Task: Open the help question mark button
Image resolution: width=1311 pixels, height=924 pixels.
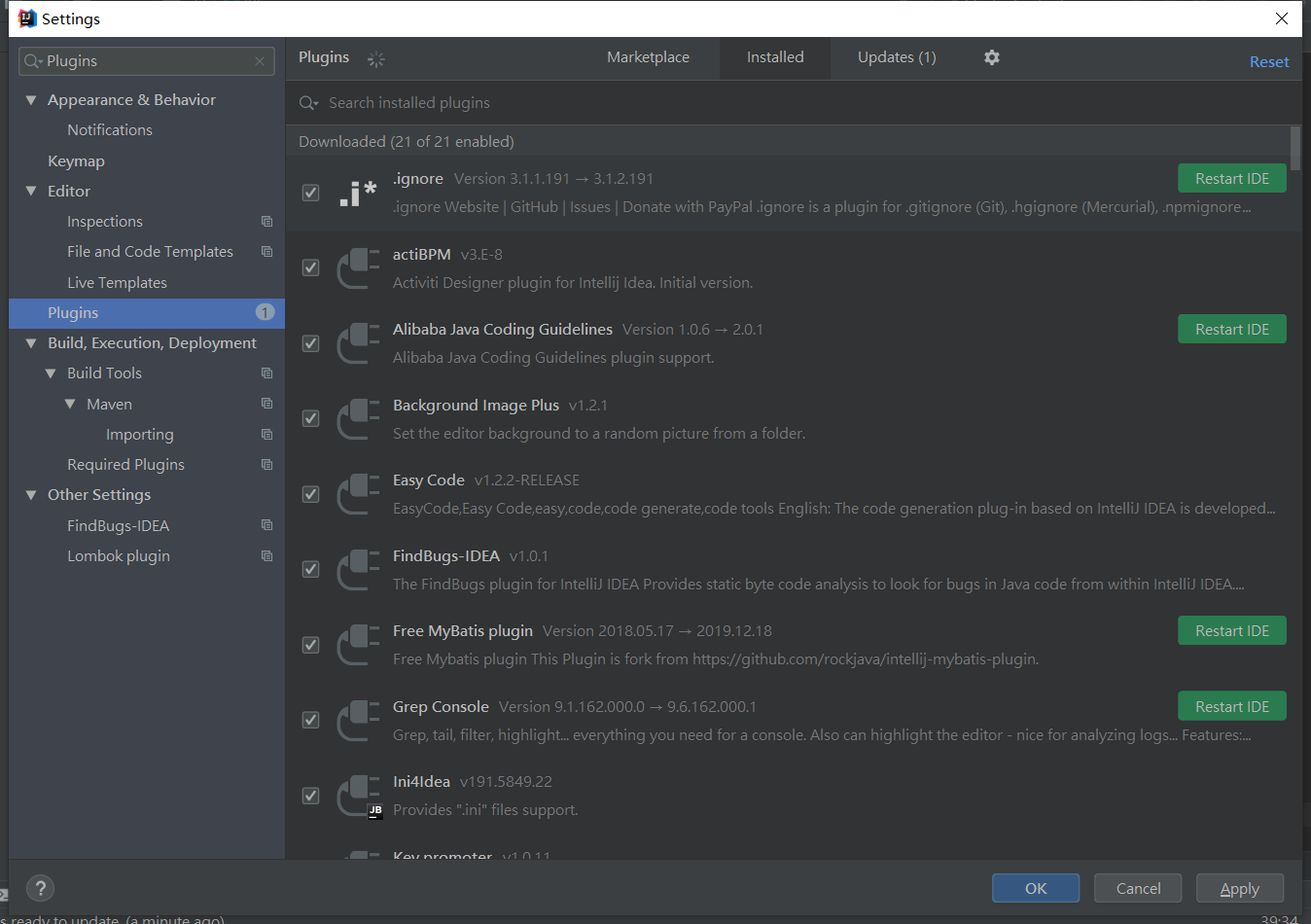Action: tap(40, 888)
